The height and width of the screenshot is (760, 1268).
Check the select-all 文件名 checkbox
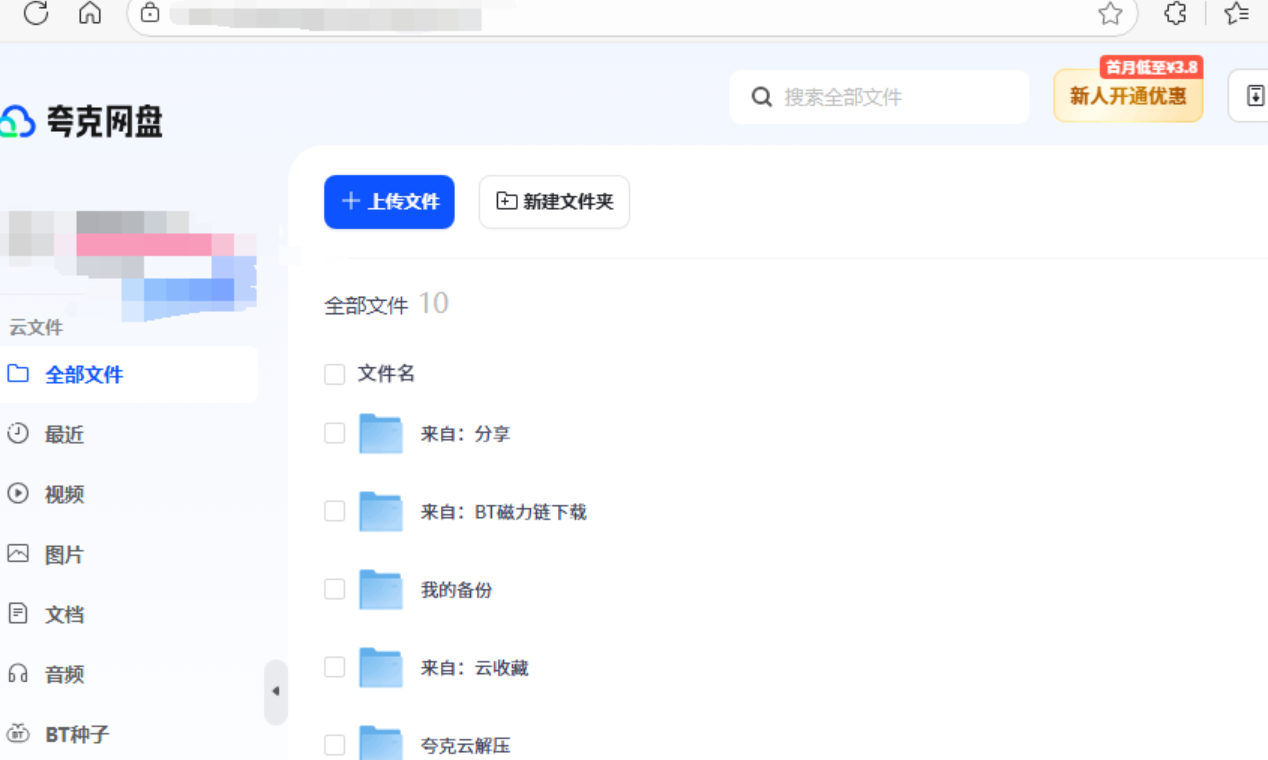334,374
